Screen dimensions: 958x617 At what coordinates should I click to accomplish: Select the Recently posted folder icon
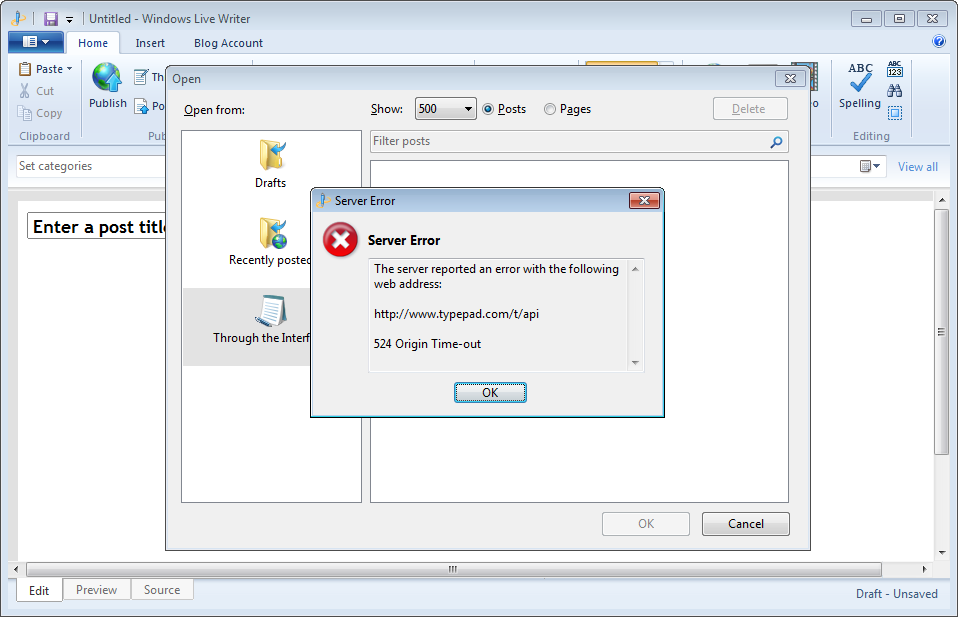click(x=271, y=233)
